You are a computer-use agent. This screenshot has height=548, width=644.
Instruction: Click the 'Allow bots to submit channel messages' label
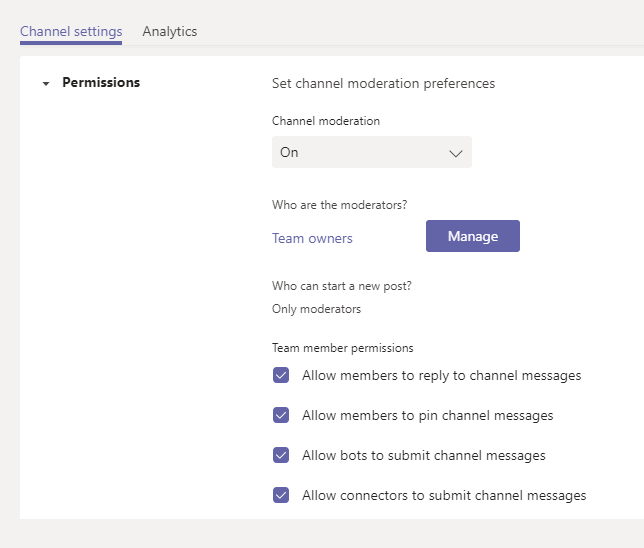(x=423, y=455)
